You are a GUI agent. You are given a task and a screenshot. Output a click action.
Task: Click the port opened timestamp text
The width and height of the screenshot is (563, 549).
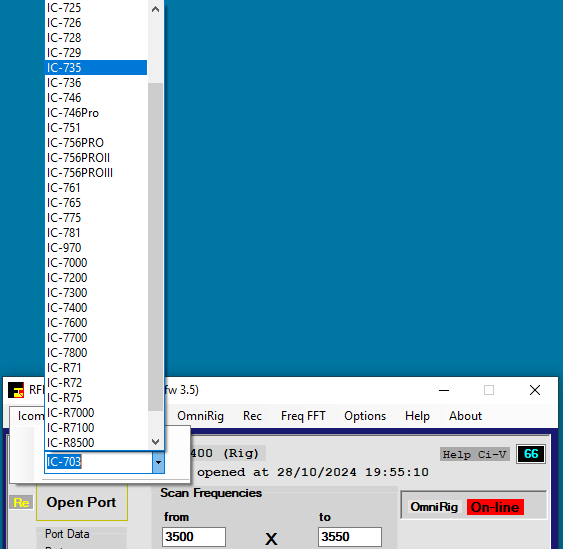click(x=312, y=472)
